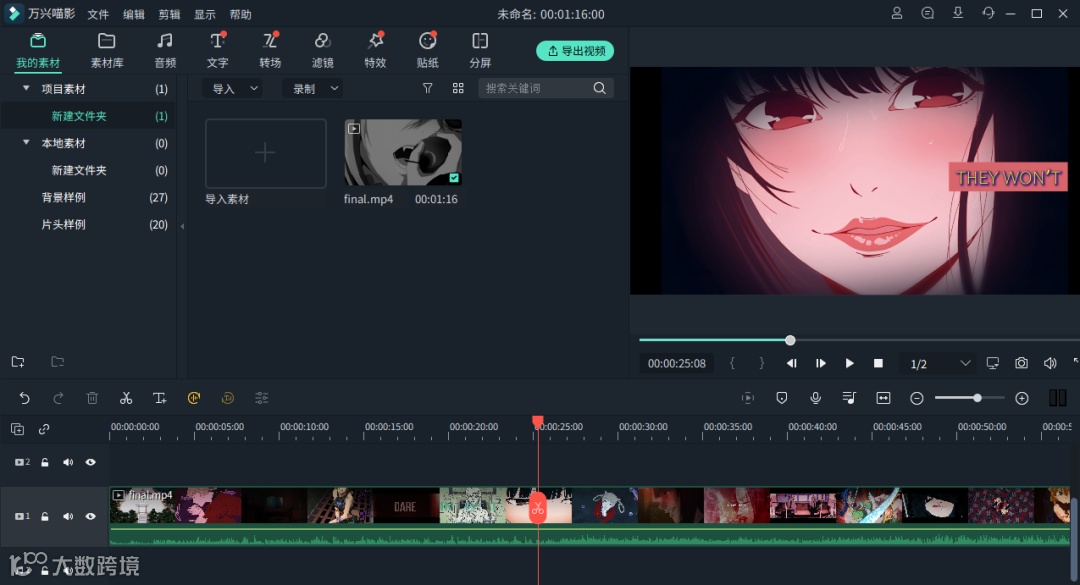Image resolution: width=1080 pixels, height=585 pixels.
Task: Click the audio mixer icon
Action: coord(849,398)
